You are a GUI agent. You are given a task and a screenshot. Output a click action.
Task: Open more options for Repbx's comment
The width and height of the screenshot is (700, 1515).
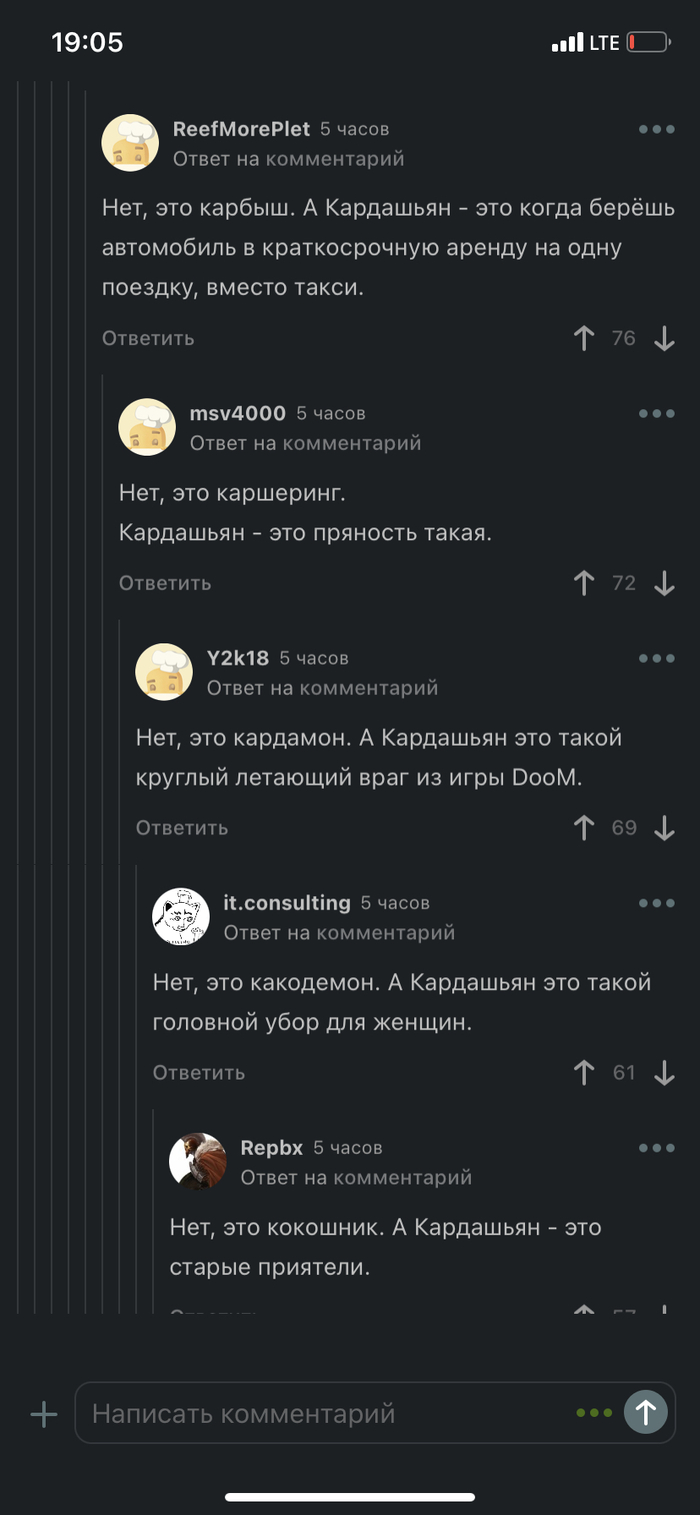click(657, 1148)
